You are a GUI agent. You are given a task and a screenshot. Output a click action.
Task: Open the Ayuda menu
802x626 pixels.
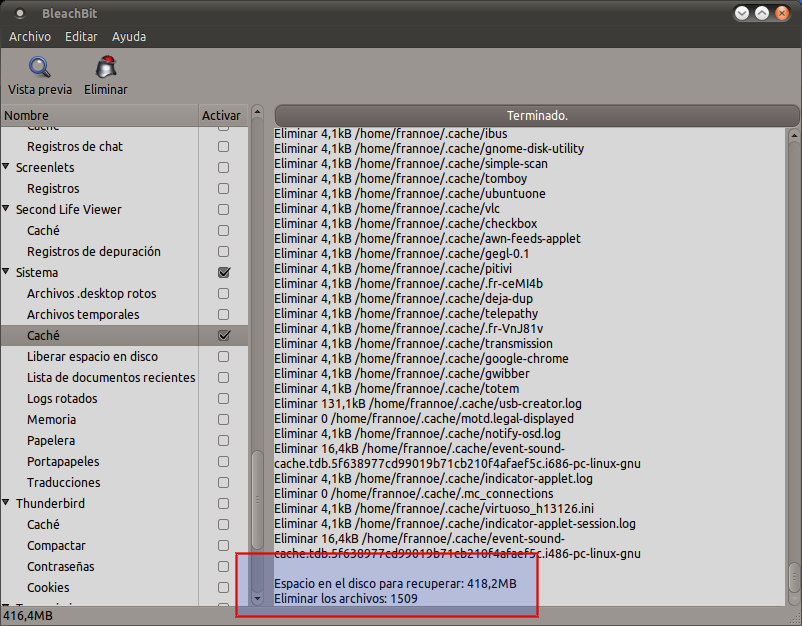(129, 37)
